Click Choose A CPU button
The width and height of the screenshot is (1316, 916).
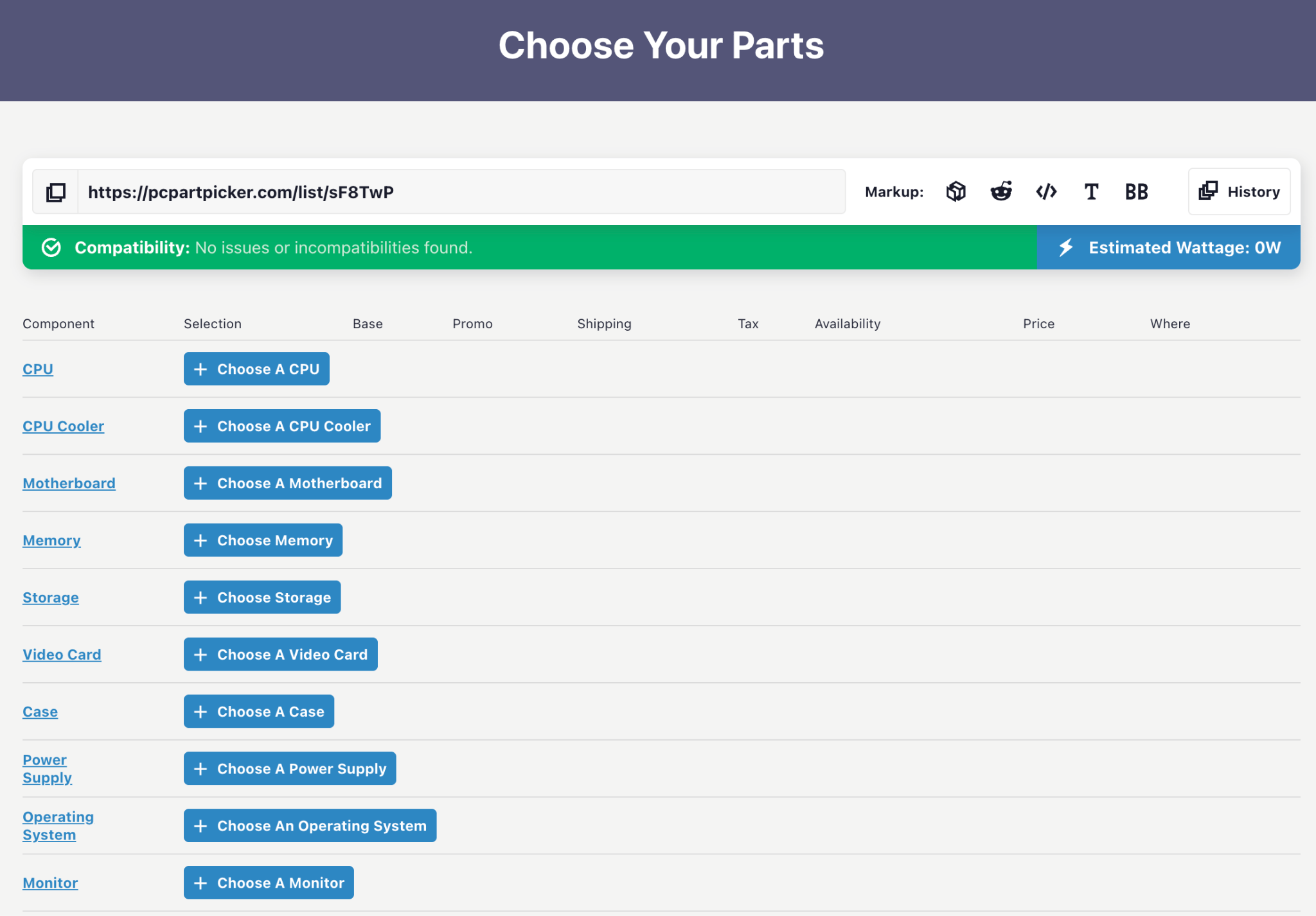click(x=256, y=369)
